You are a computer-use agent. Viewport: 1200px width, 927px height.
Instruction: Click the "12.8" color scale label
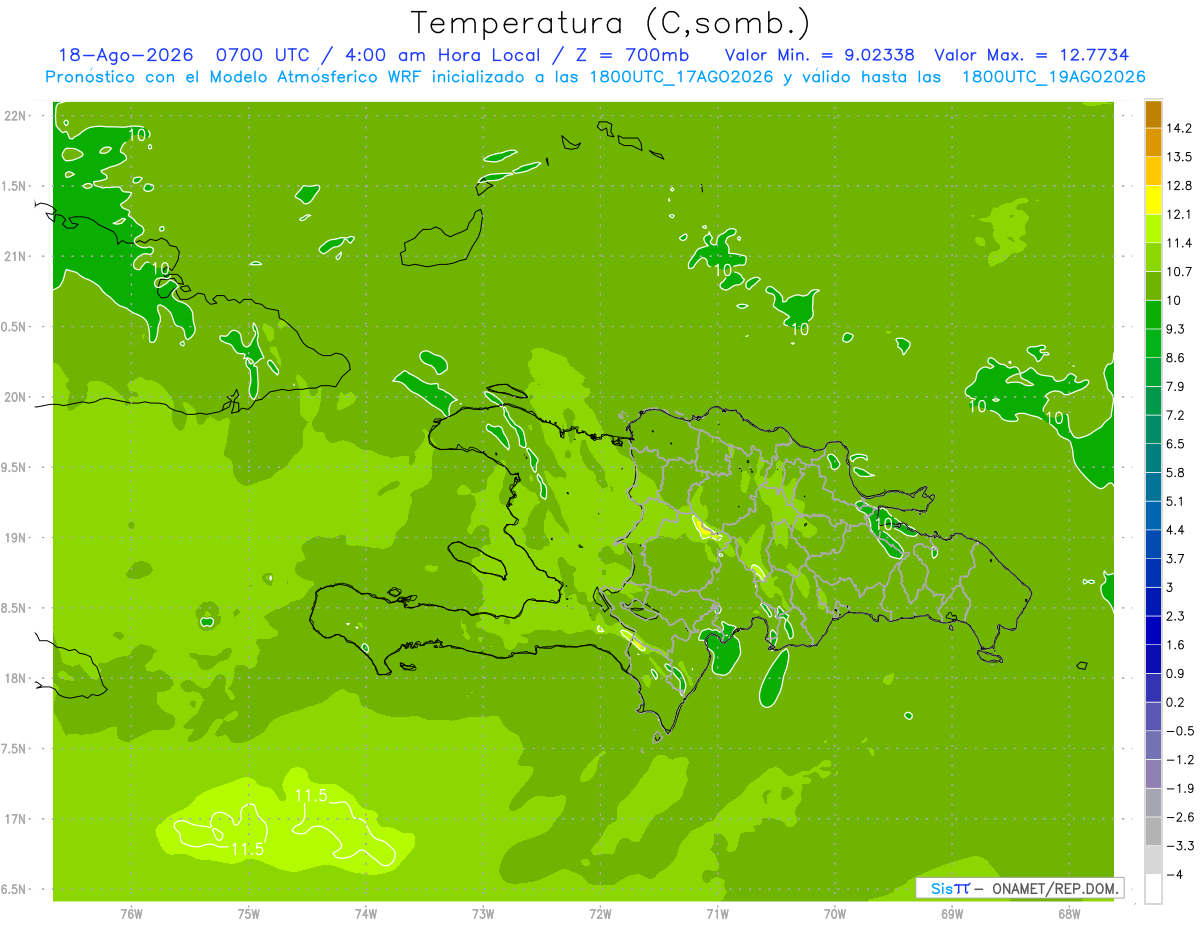(x=1180, y=185)
